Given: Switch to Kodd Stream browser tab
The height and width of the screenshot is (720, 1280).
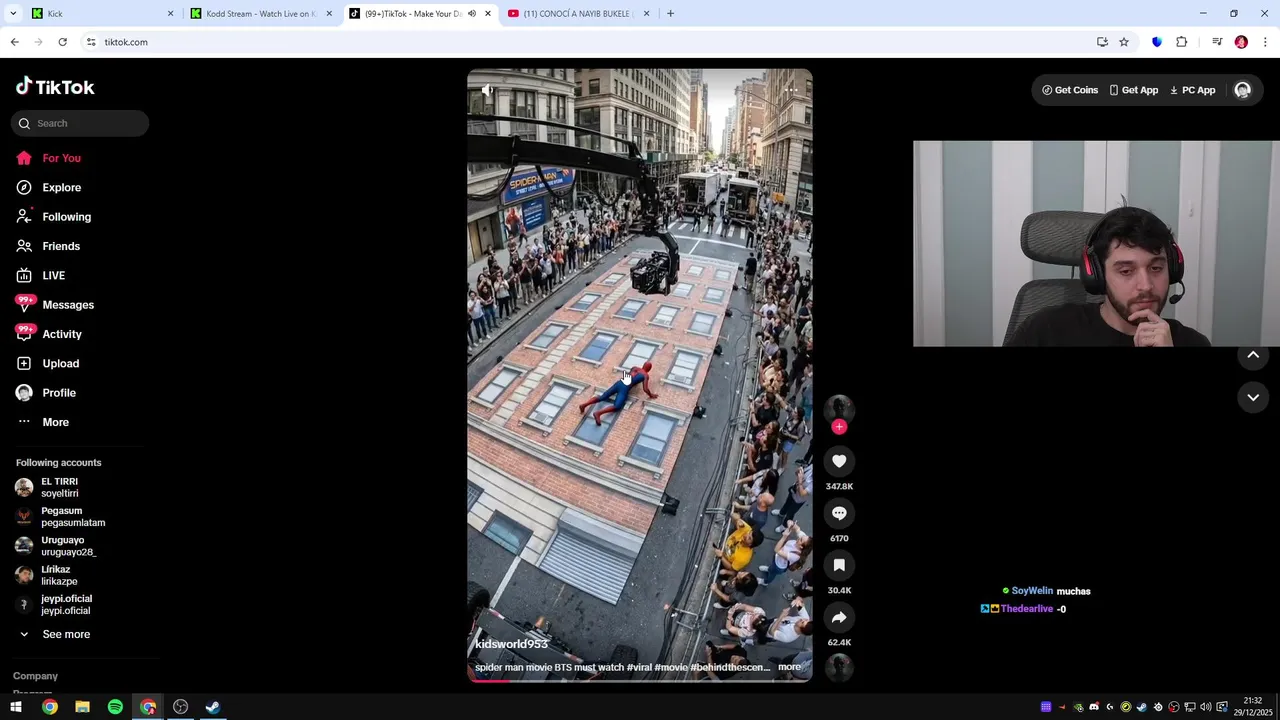Looking at the screenshot, I should pos(262,14).
